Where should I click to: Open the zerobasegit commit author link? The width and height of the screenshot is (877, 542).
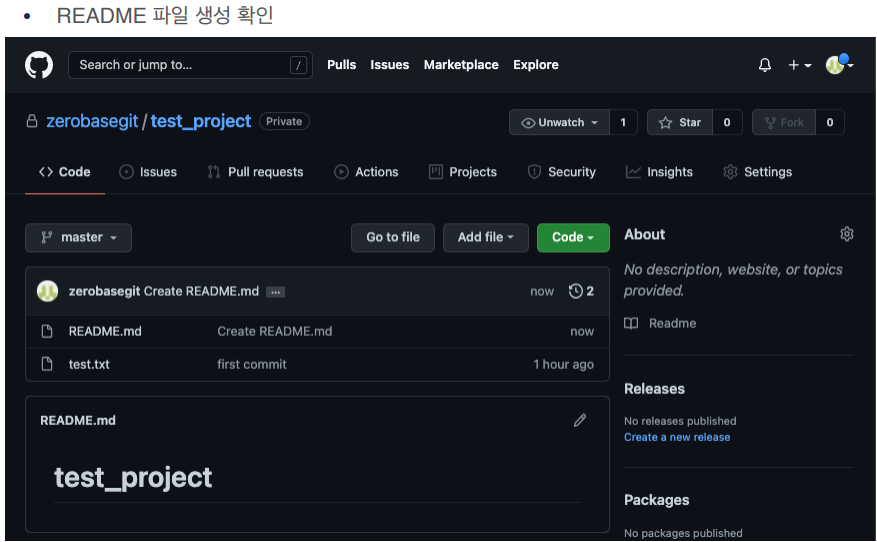[104, 291]
